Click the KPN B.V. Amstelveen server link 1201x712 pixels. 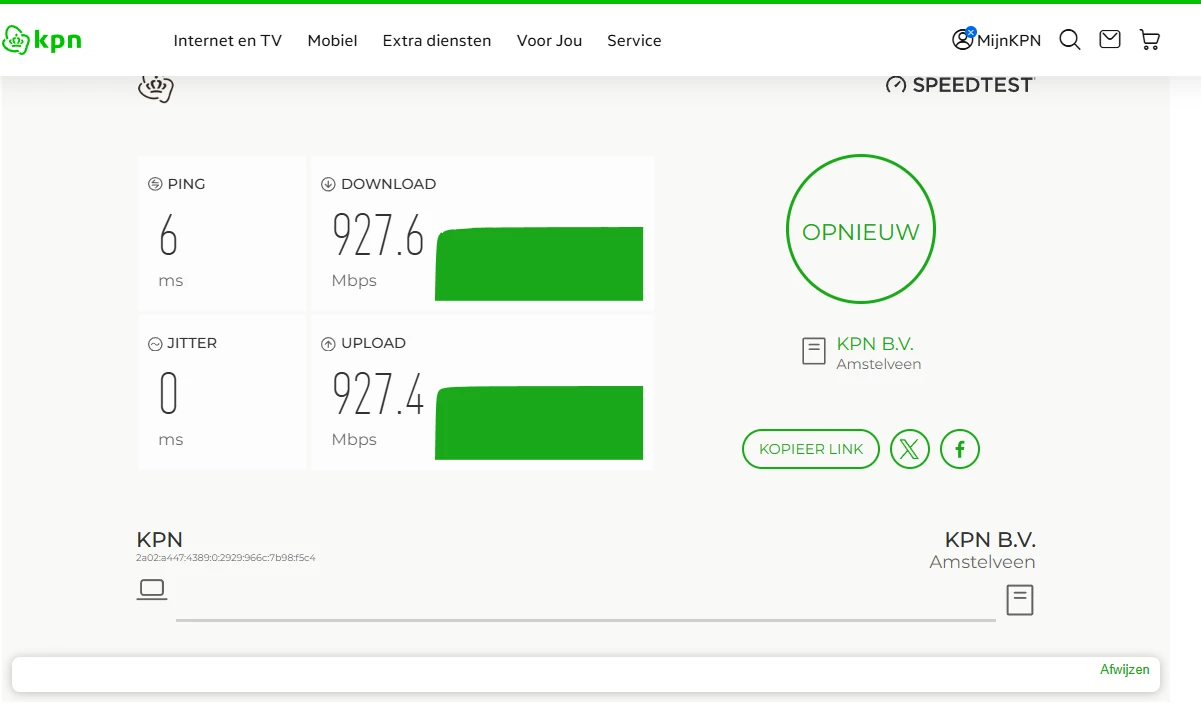[x=875, y=344]
